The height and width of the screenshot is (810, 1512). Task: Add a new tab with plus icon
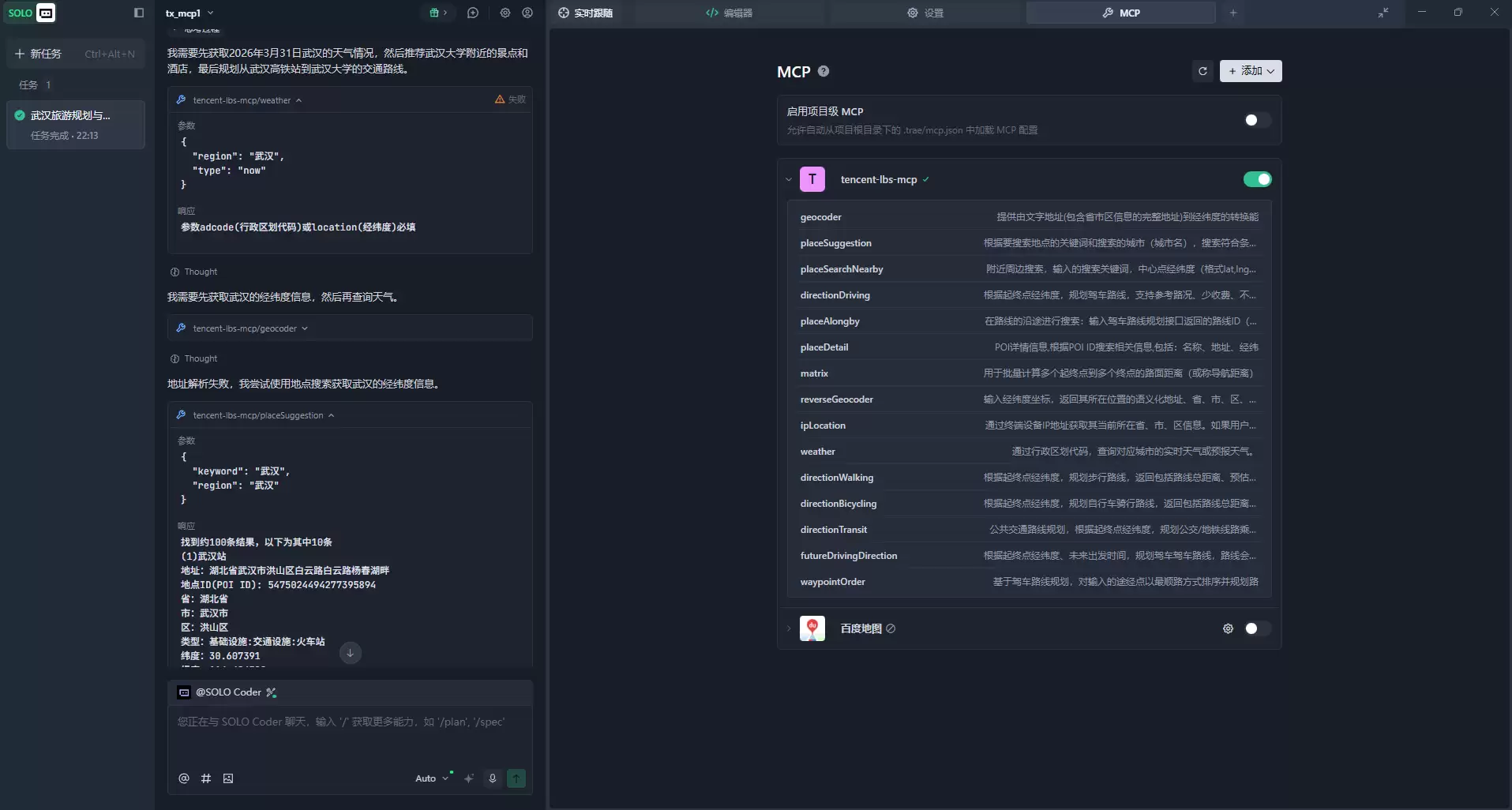1233,13
